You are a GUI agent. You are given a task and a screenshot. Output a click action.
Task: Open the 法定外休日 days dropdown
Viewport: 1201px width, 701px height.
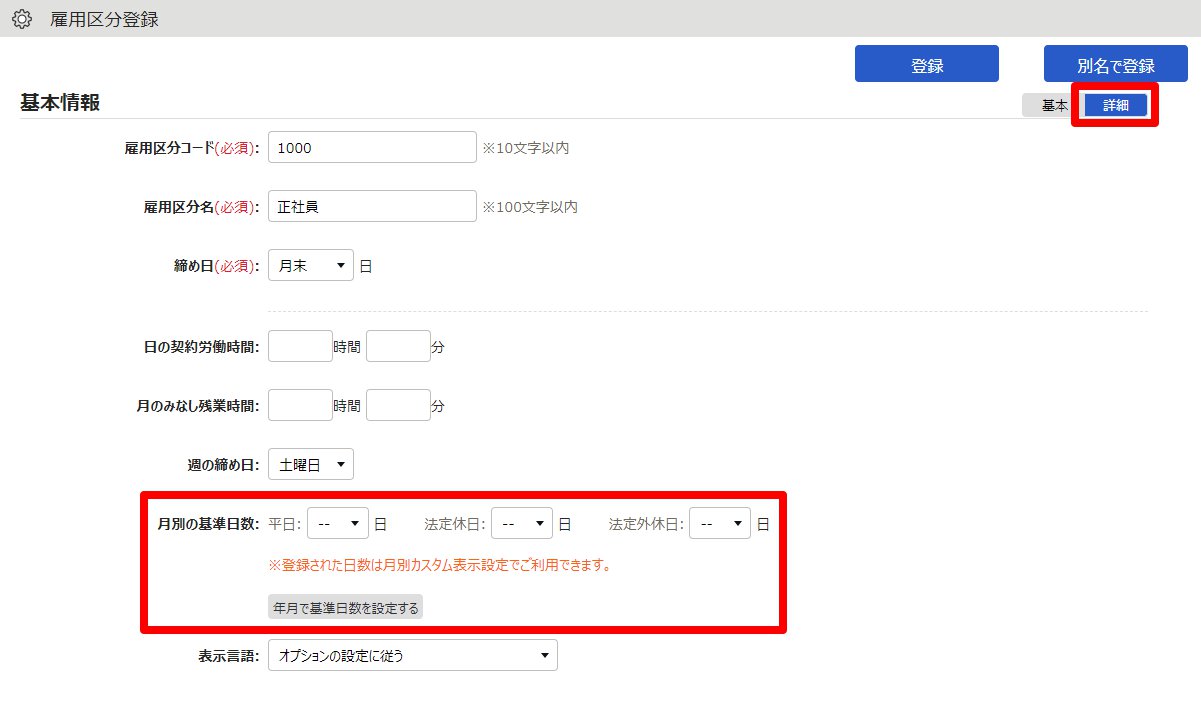click(x=720, y=523)
